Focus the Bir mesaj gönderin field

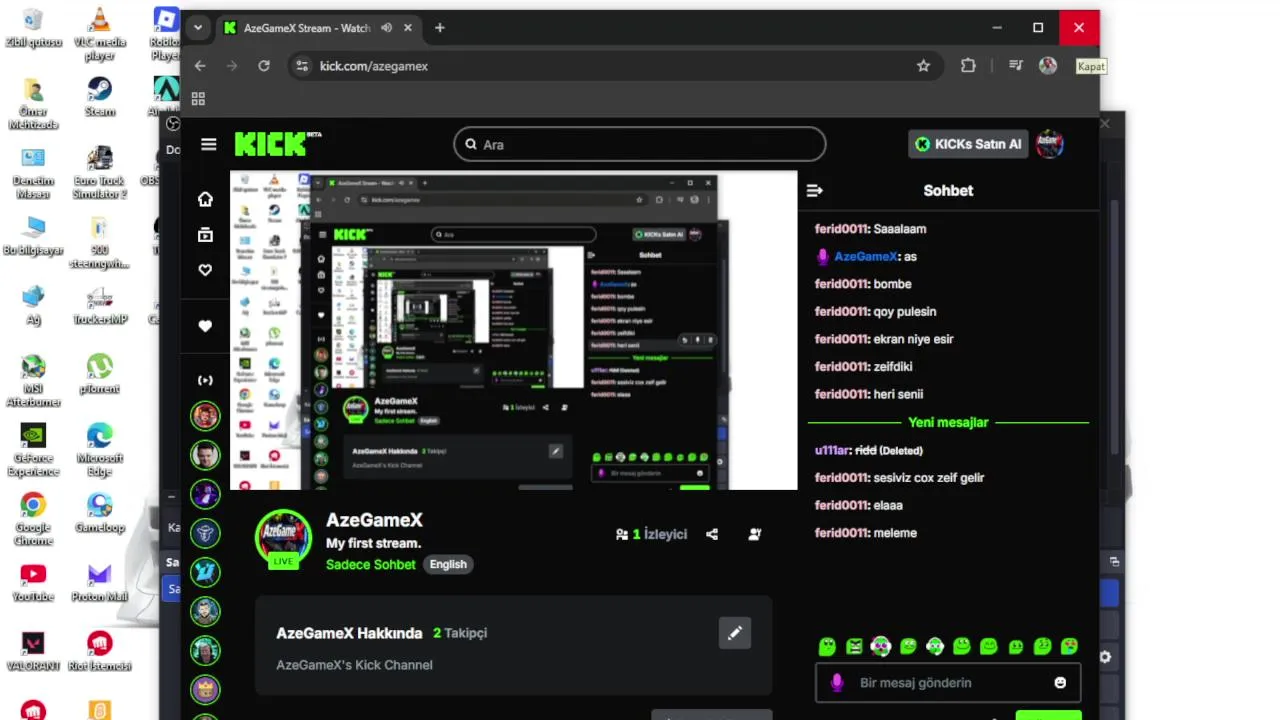[x=948, y=683]
